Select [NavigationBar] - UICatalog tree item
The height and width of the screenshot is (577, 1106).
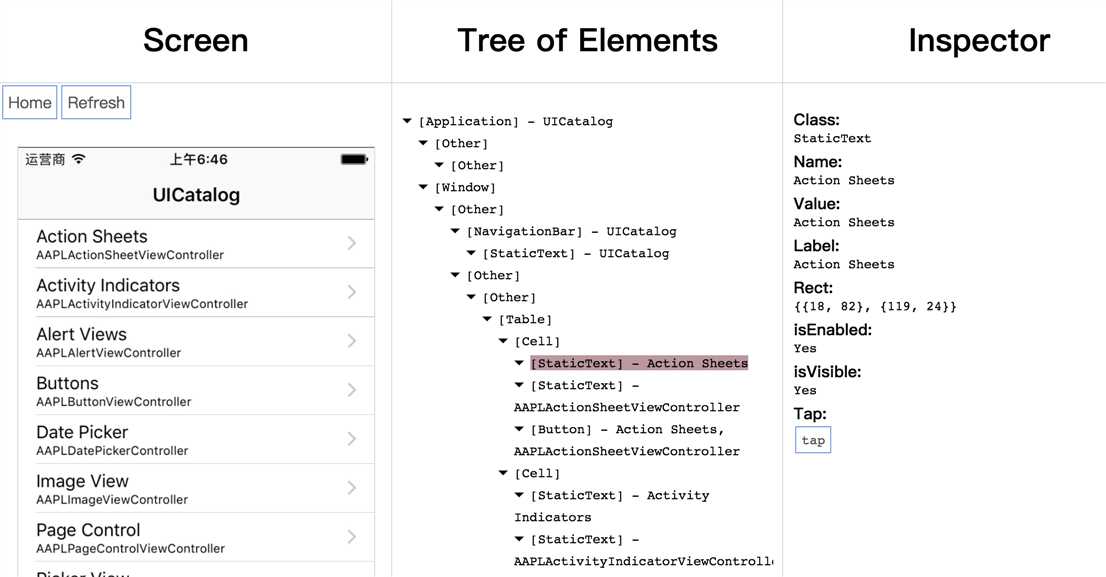coord(571,231)
